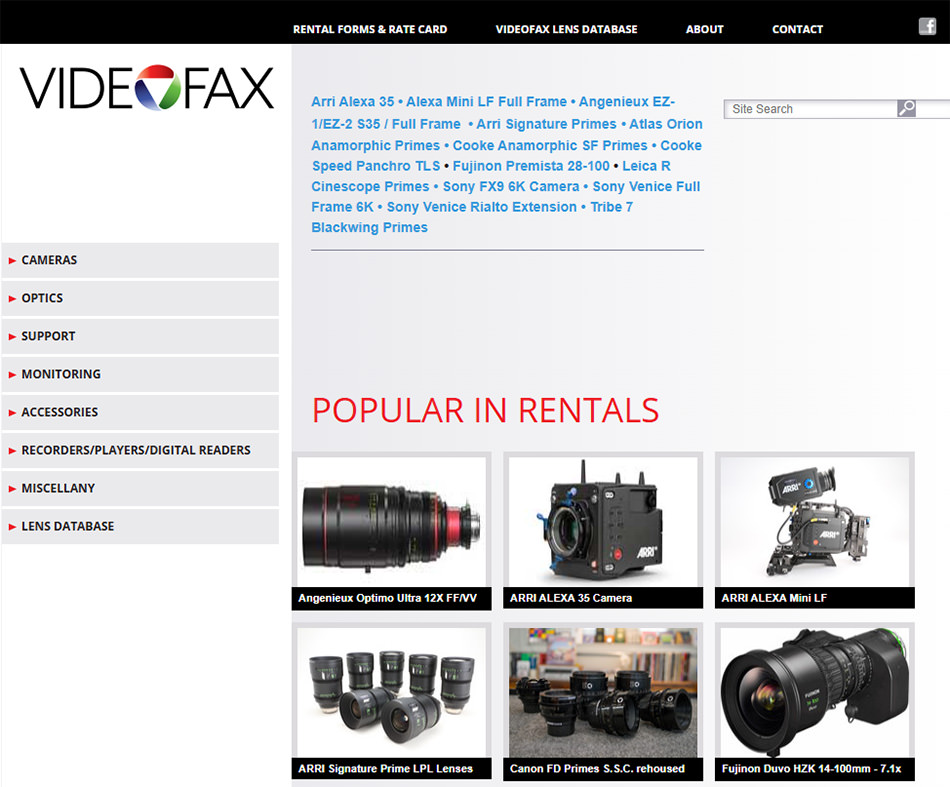Click the 'ARRI ALEXA 35 Camera' caption
The width and height of the screenshot is (950, 787).
point(571,598)
